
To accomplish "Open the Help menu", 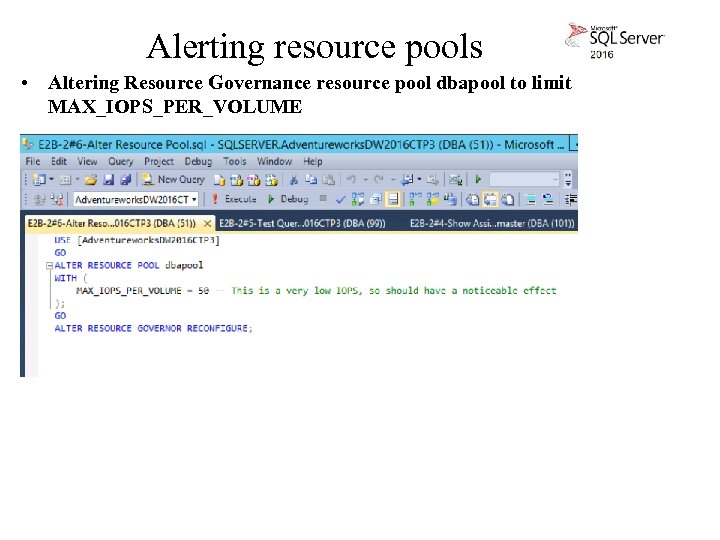I will coord(313,162).
